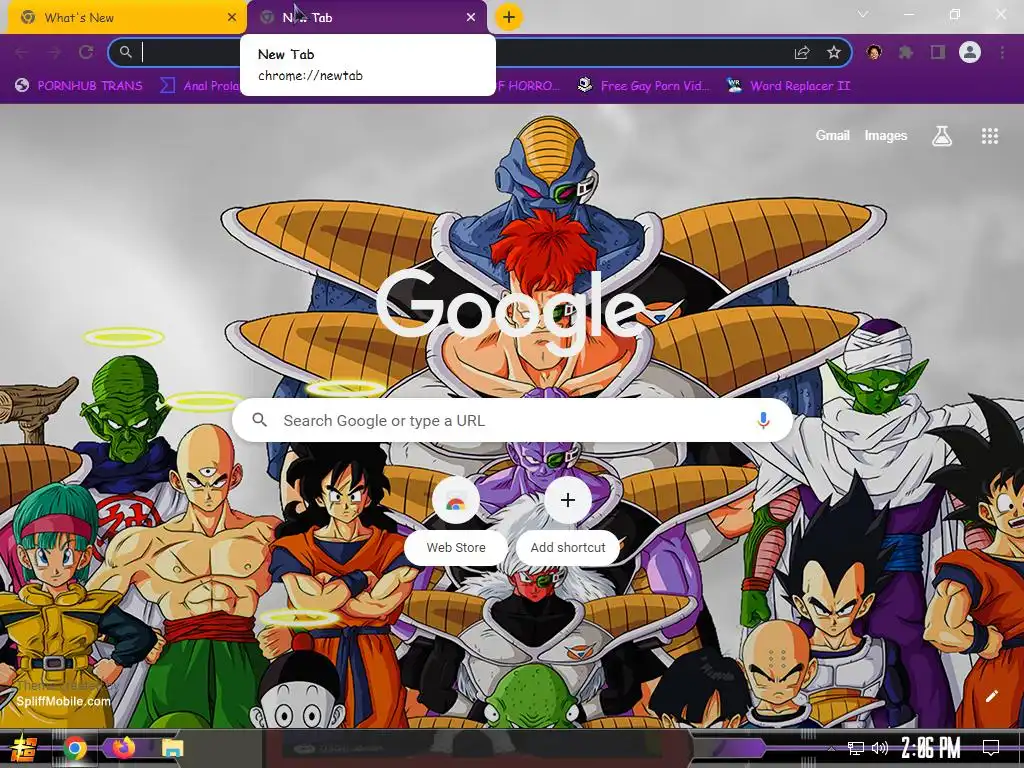This screenshot has width=1024, height=768.
Task: Open the pinned avatar extension icon
Action: tap(874, 52)
